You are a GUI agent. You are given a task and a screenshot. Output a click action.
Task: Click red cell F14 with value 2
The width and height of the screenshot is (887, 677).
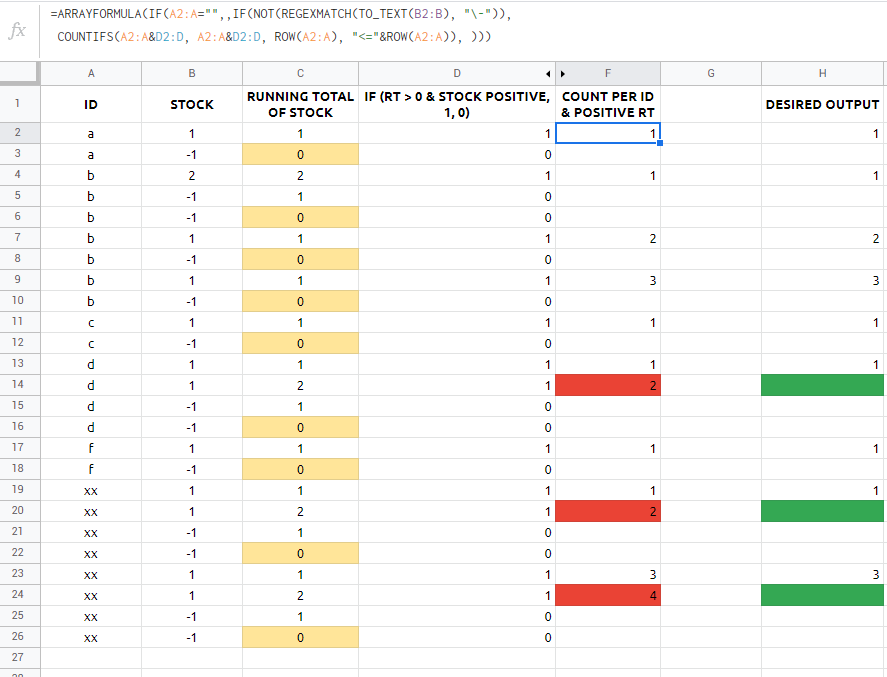pos(608,385)
